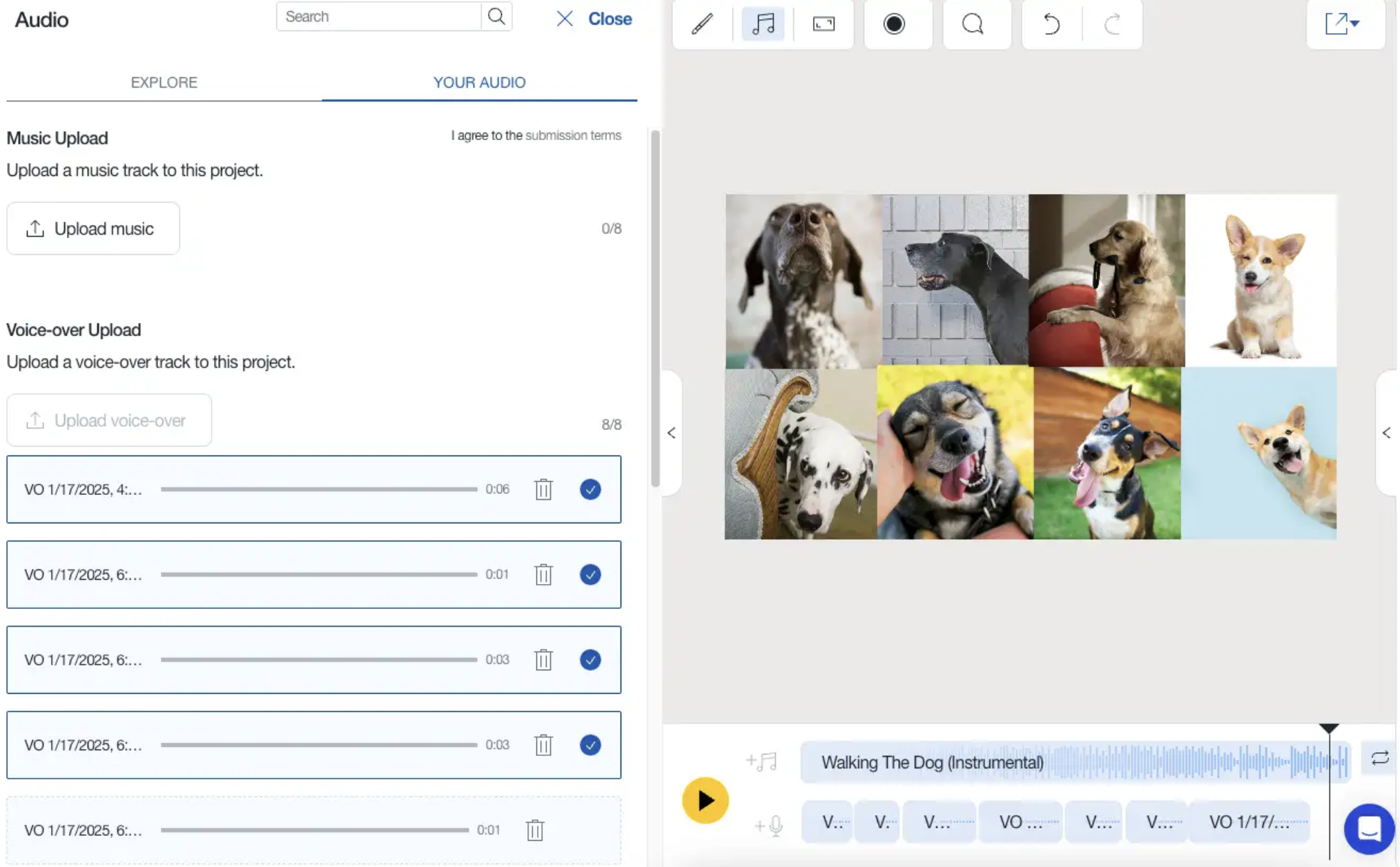Open the export share dropdown
This screenshot has width=1400, height=867.
(1343, 24)
